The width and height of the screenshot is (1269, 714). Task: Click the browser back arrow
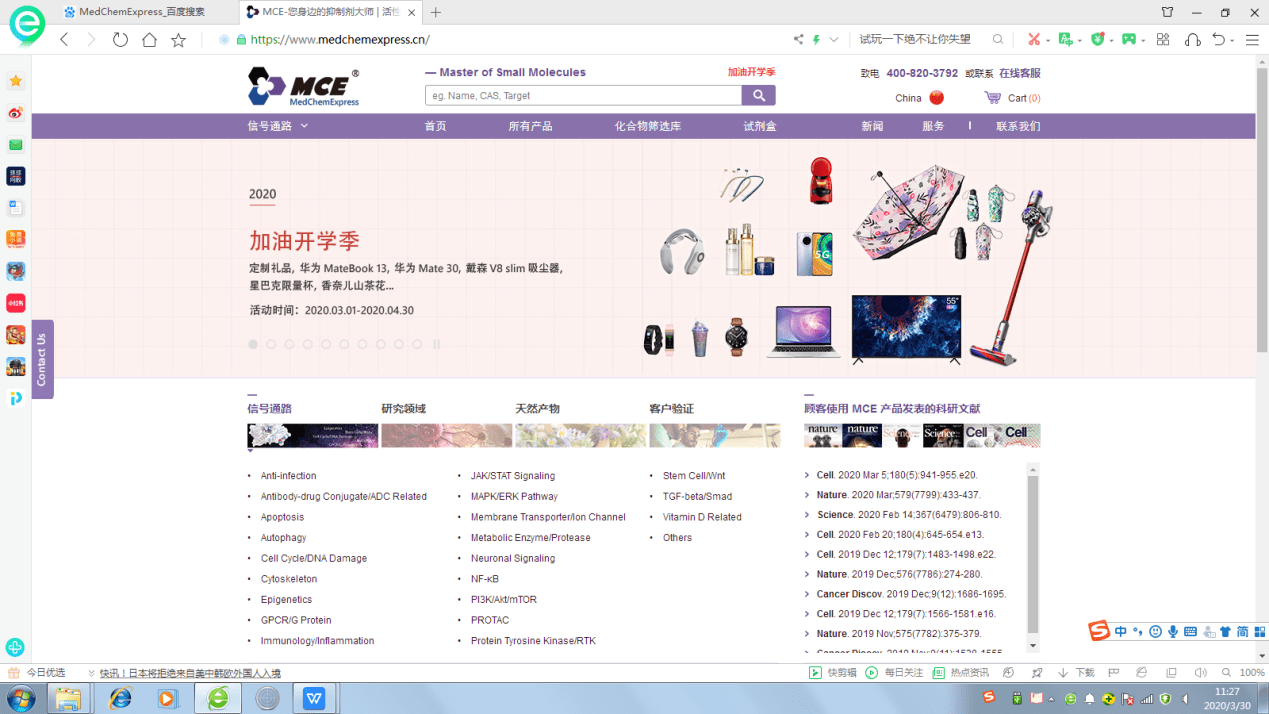coord(64,40)
